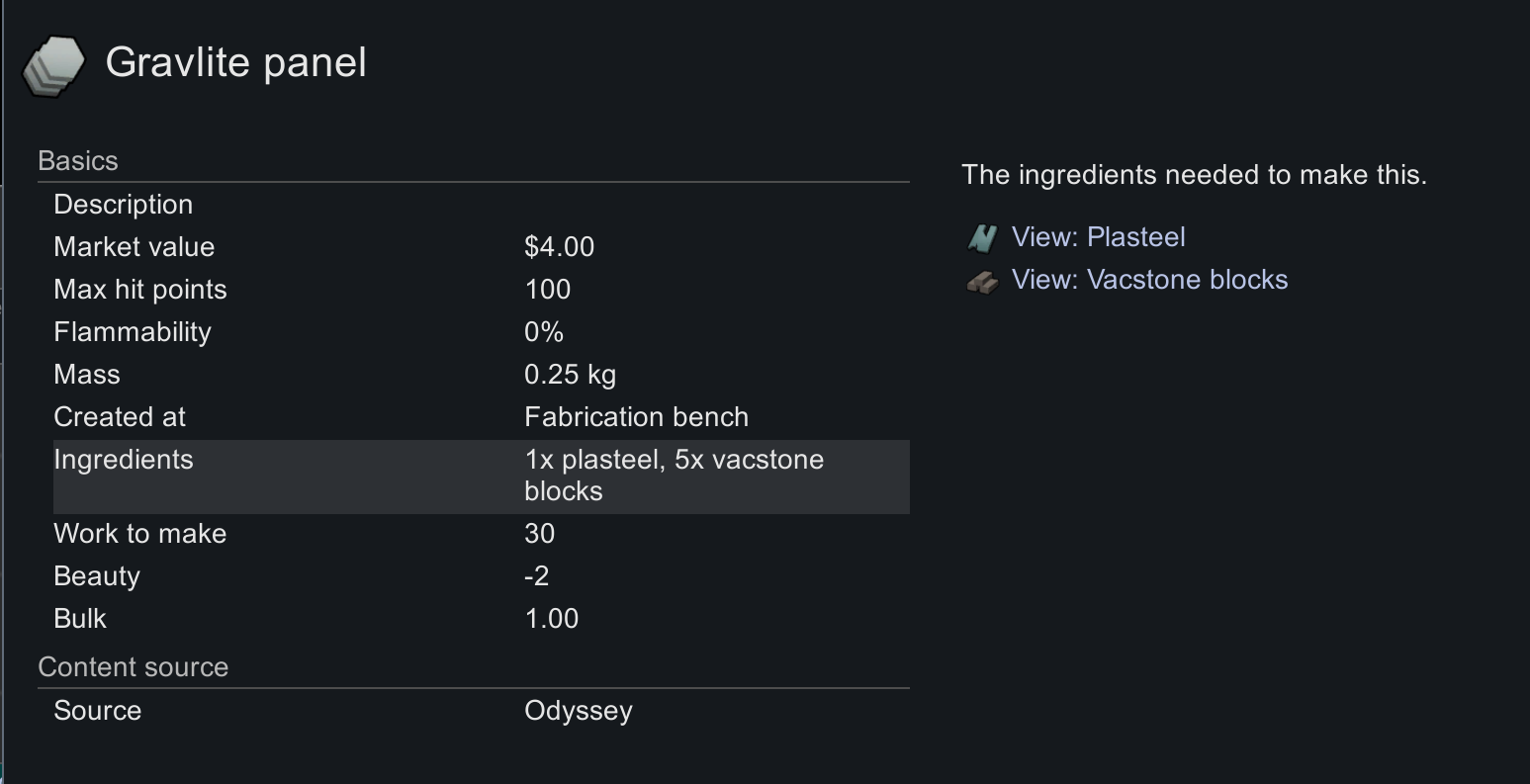Select the Market value row
This screenshot has height=784, width=1530.
pos(481,247)
